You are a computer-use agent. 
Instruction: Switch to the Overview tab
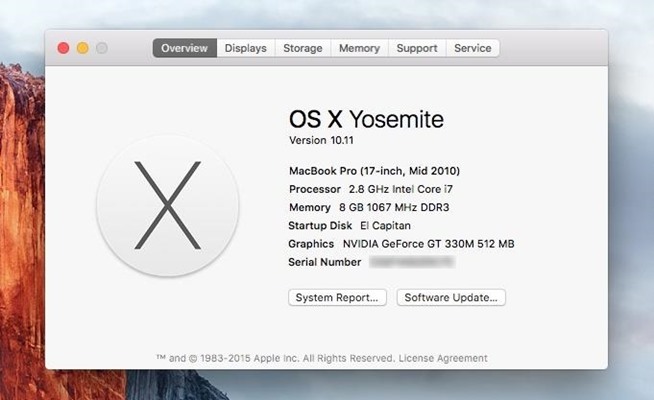coord(184,48)
